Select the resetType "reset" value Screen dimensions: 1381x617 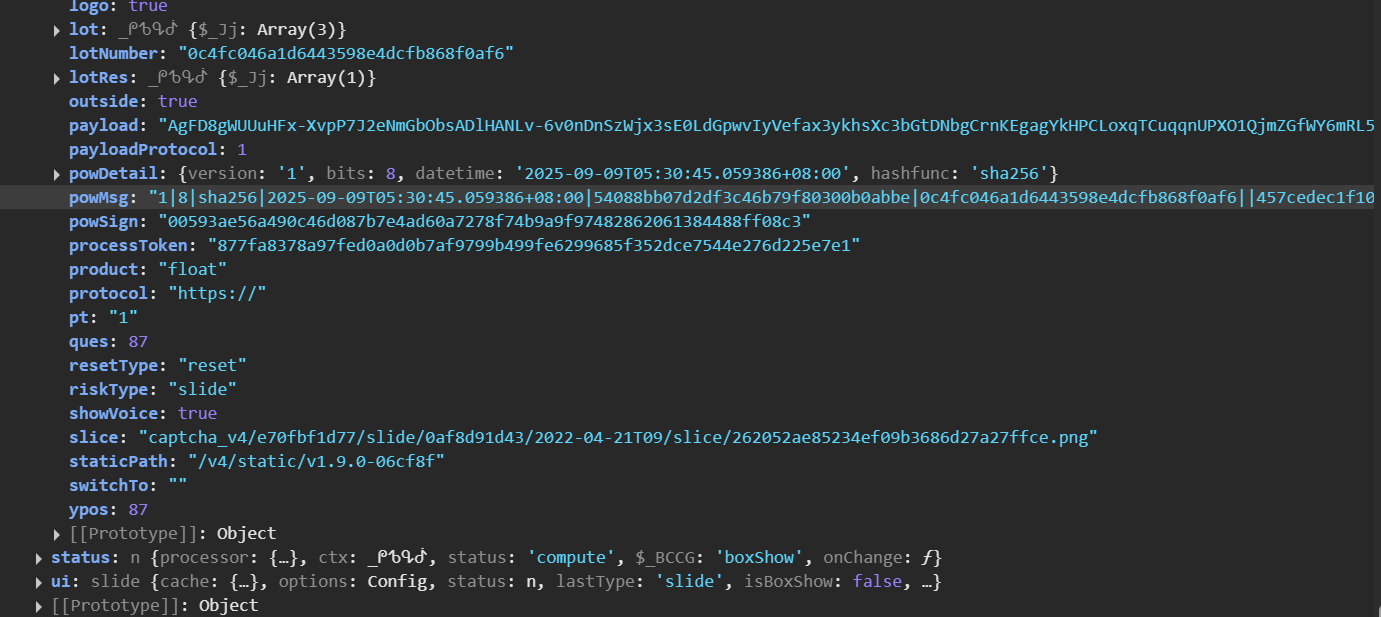[212, 365]
